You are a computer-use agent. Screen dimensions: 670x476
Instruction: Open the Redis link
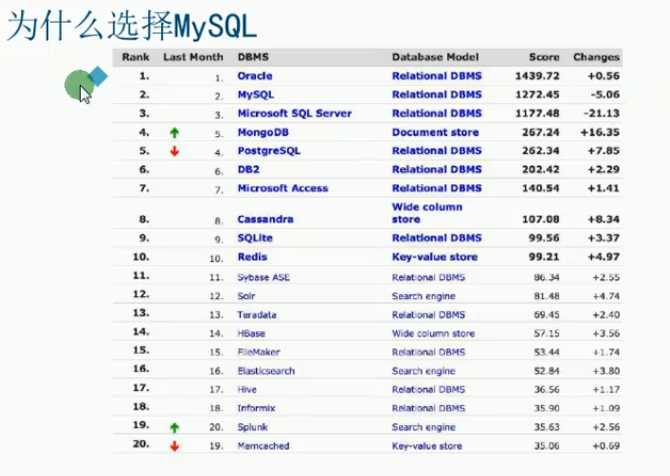[252, 257]
